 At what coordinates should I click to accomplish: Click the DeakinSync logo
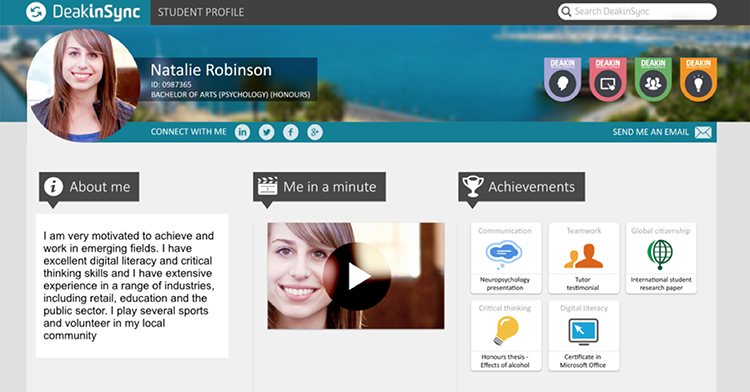83,12
